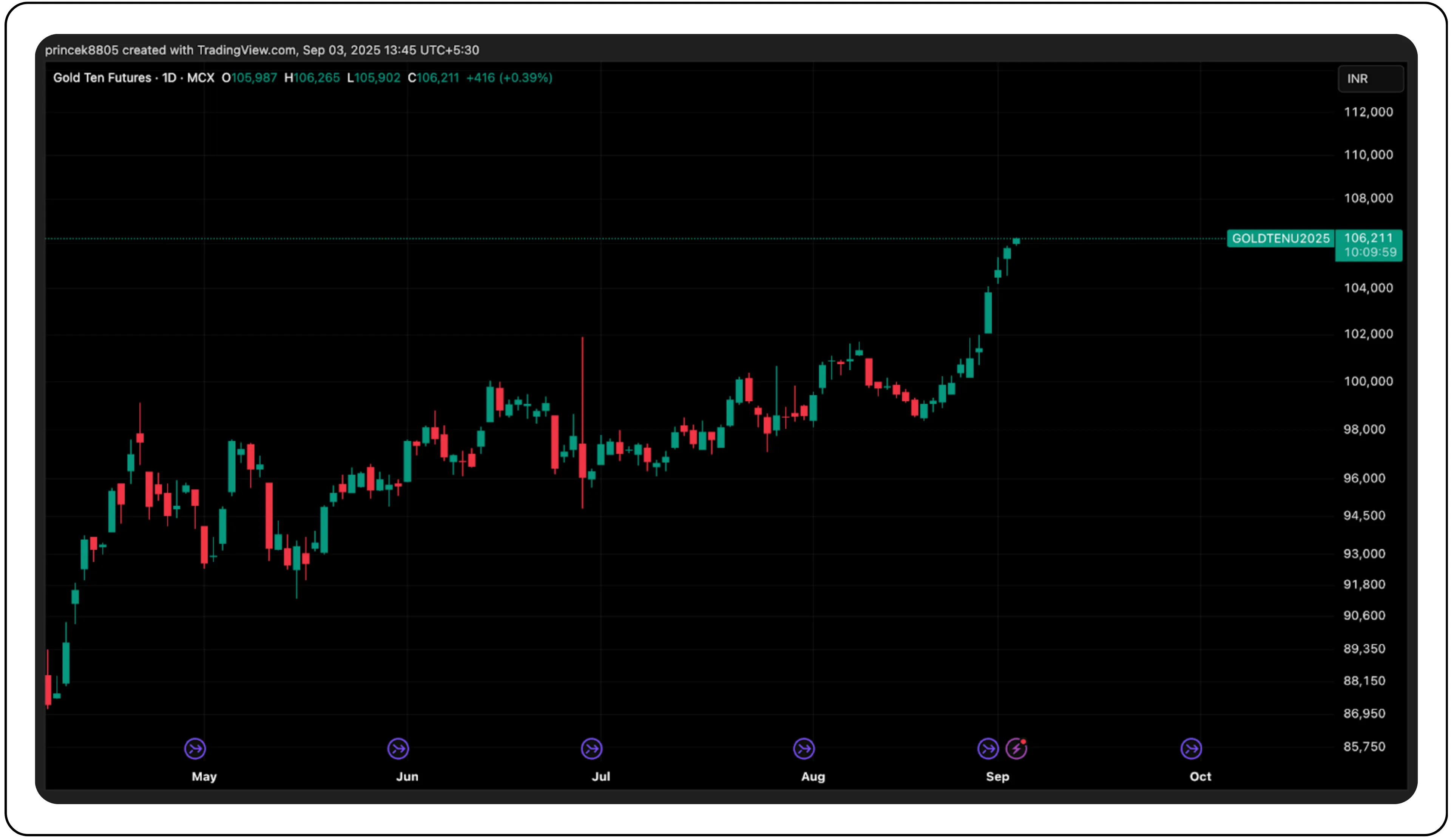Open the Gold Ten Futures symbol search

[x=103, y=78]
